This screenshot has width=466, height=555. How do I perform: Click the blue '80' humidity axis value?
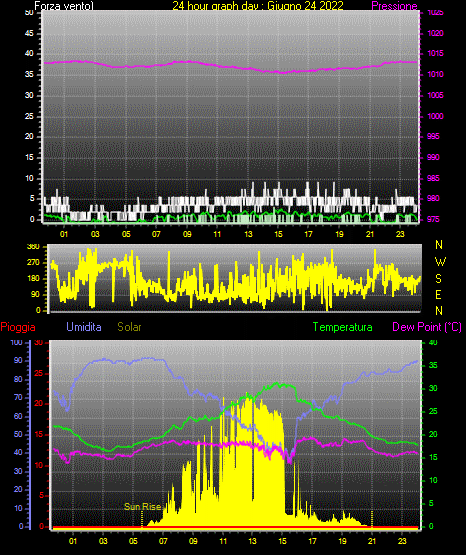coord(18,379)
